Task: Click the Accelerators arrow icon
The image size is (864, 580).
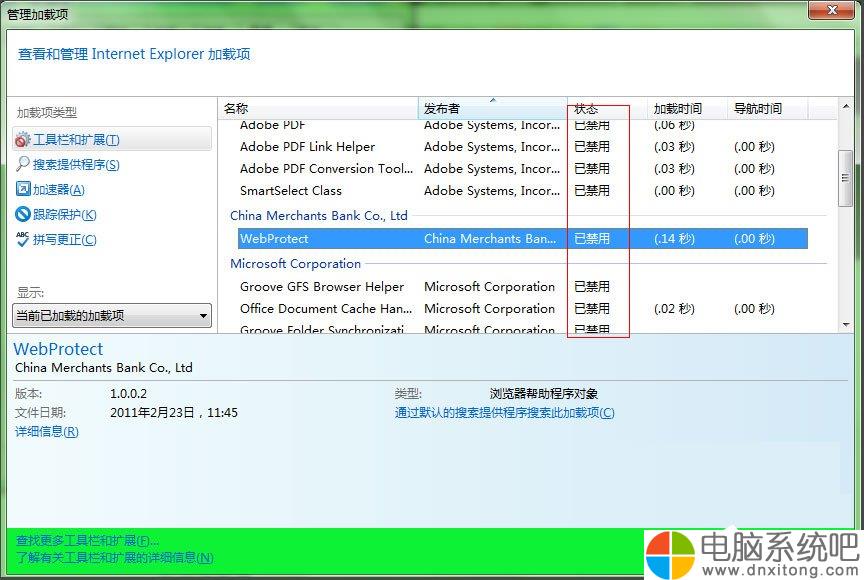Action: (23, 189)
